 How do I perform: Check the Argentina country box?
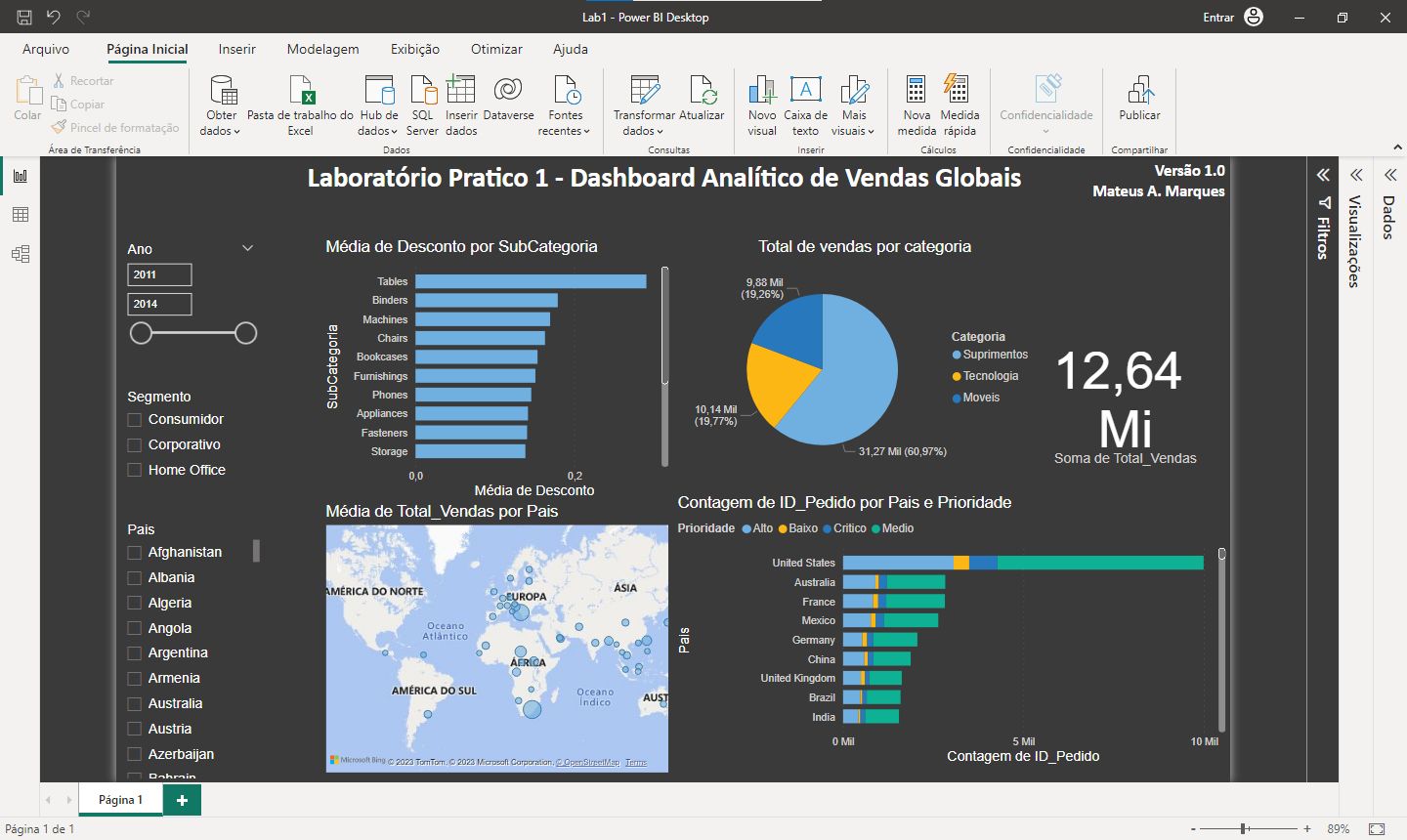pos(135,653)
